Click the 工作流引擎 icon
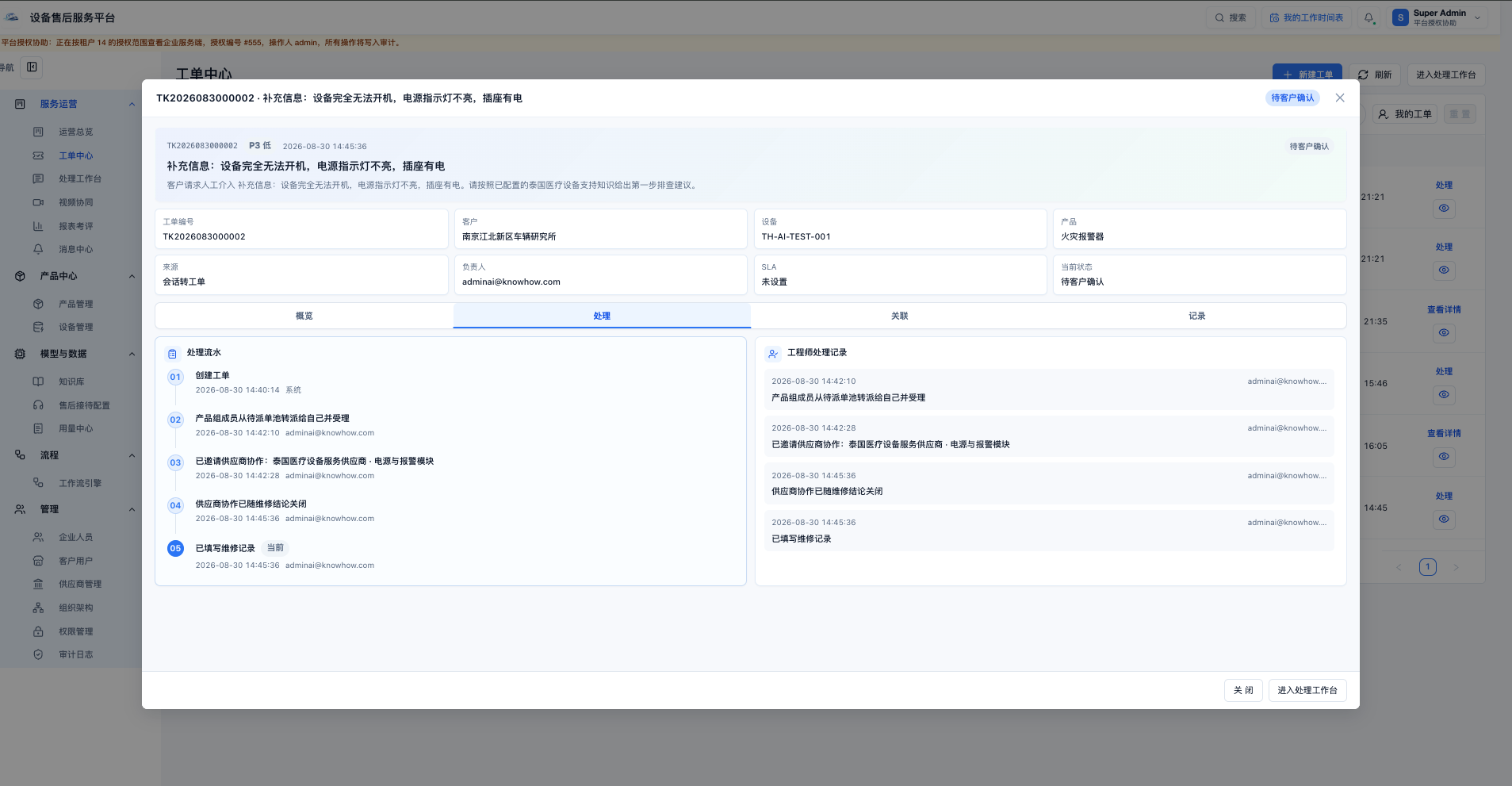The height and width of the screenshot is (786, 1512). (x=38, y=483)
